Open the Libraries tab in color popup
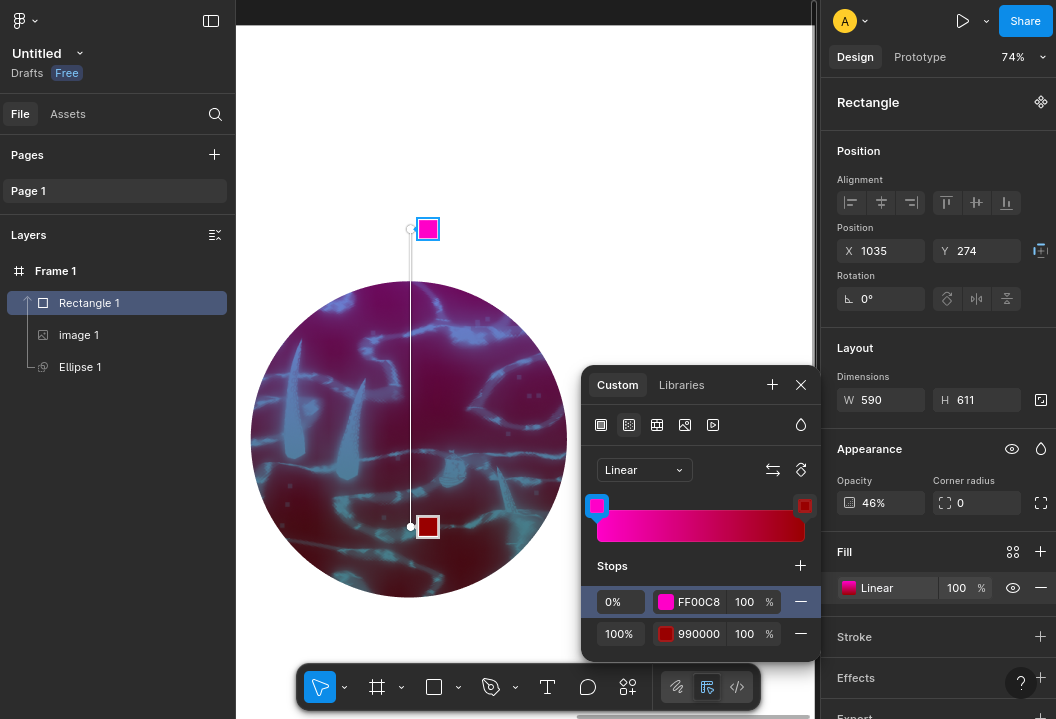This screenshot has height=719, width=1056. click(x=681, y=385)
